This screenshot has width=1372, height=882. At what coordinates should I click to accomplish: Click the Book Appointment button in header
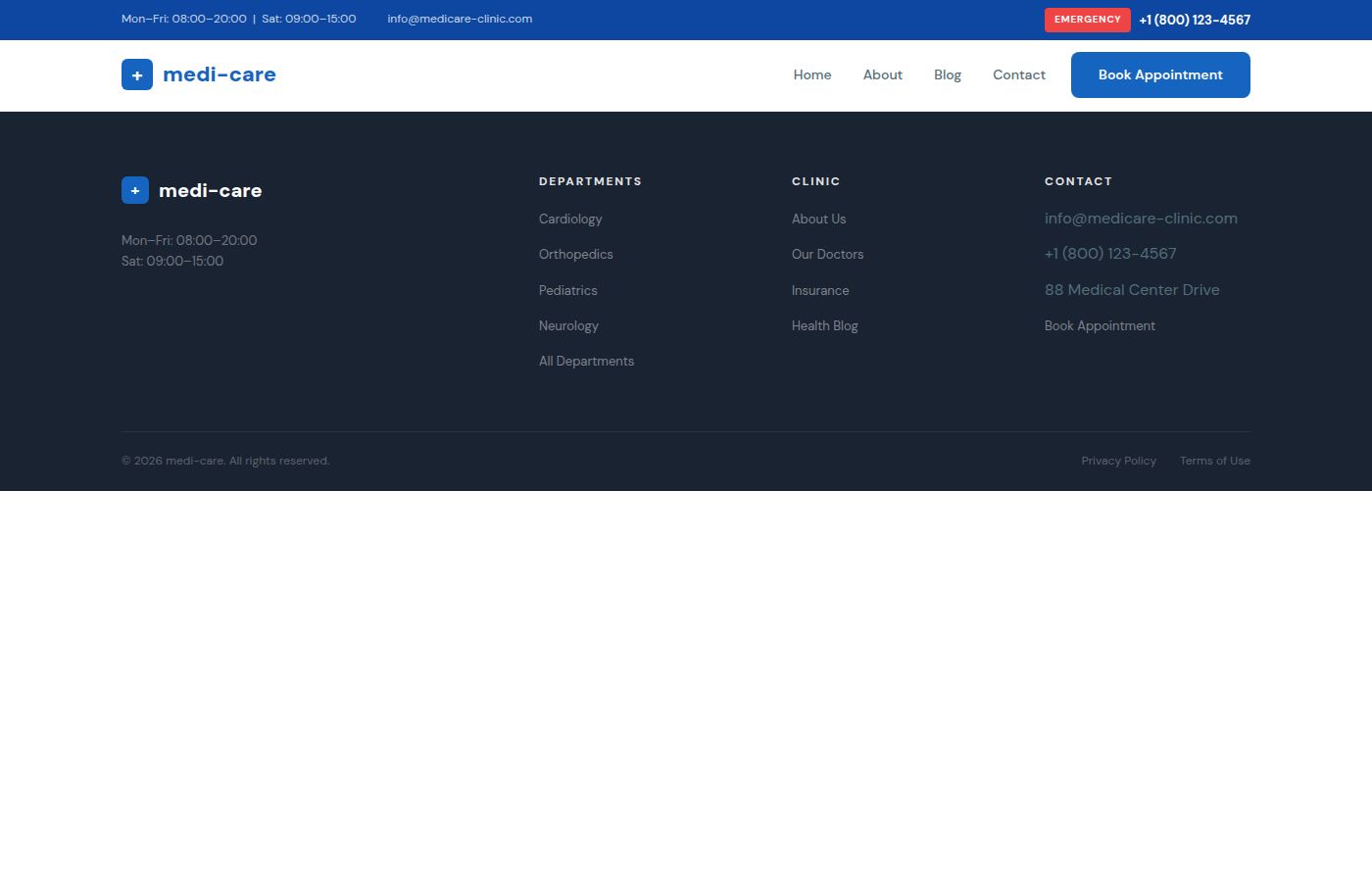[x=1160, y=74]
